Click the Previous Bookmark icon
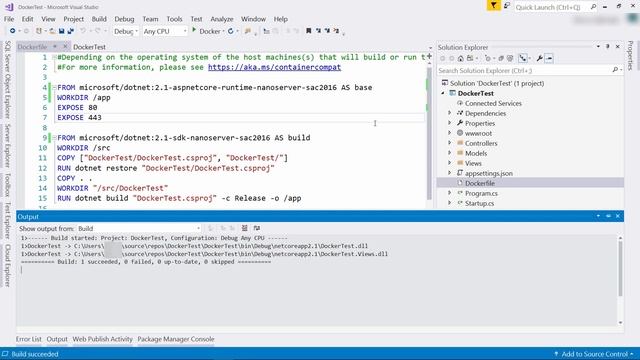Image resolution: width=640 pixels, height=360 pixels. (x=318, y=31)
